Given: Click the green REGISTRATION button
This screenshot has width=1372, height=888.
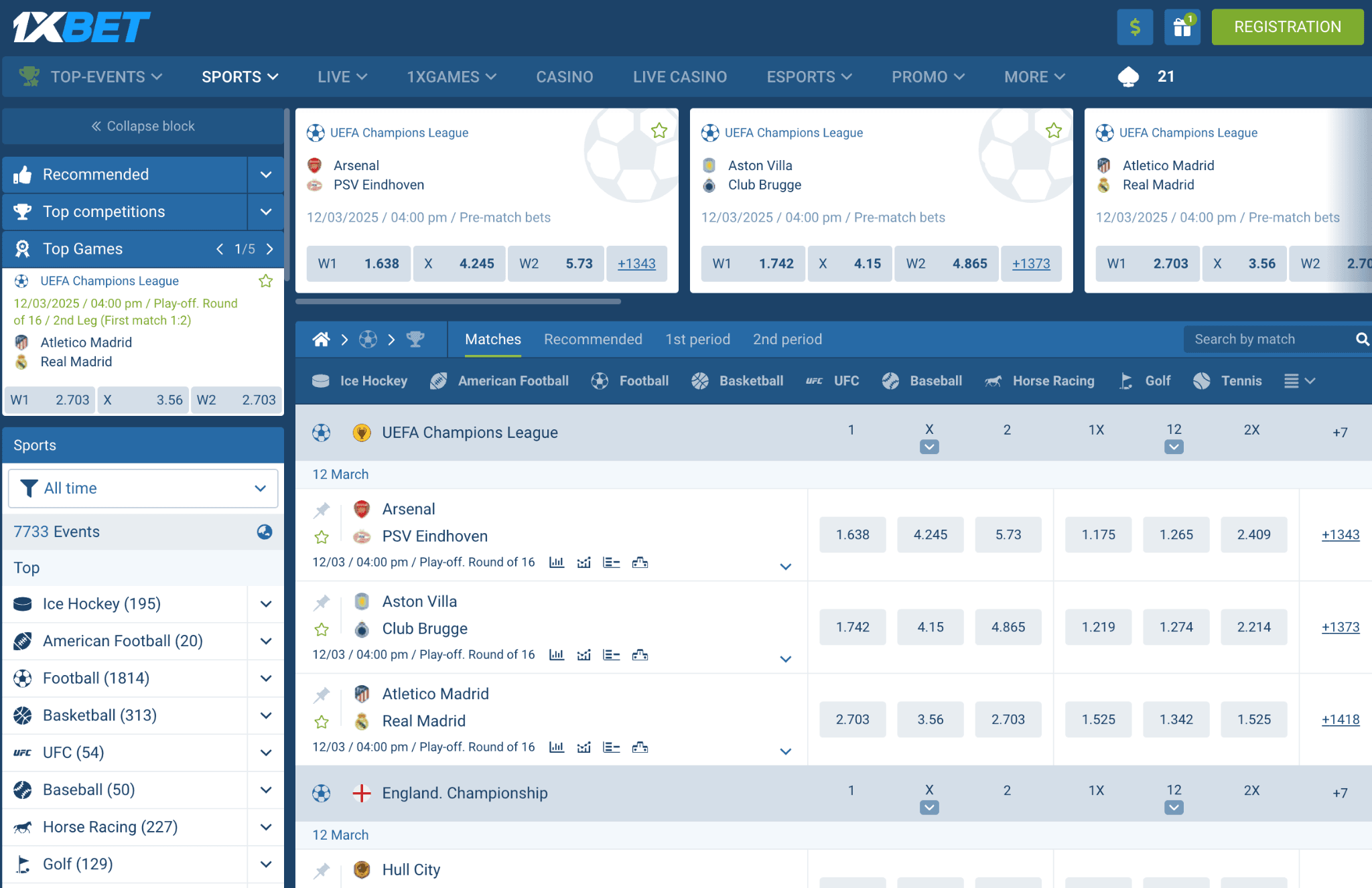Looking at the screenshot, I should coord(1286,27).
